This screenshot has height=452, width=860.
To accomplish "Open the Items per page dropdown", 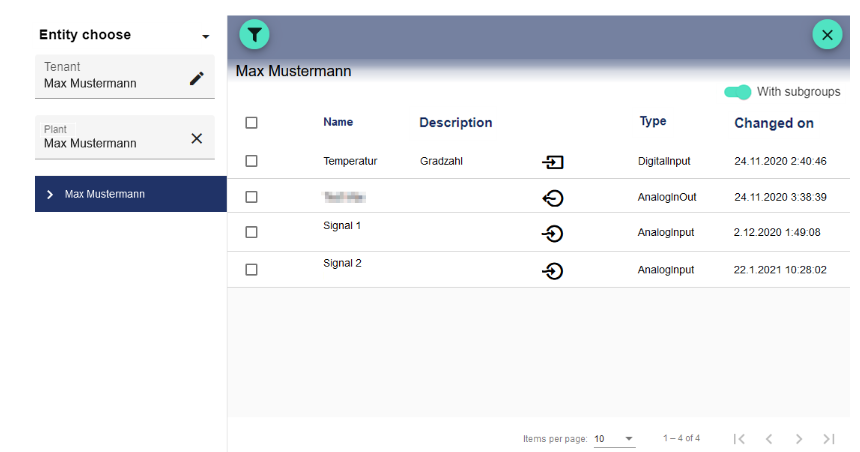I will [614, 439].
